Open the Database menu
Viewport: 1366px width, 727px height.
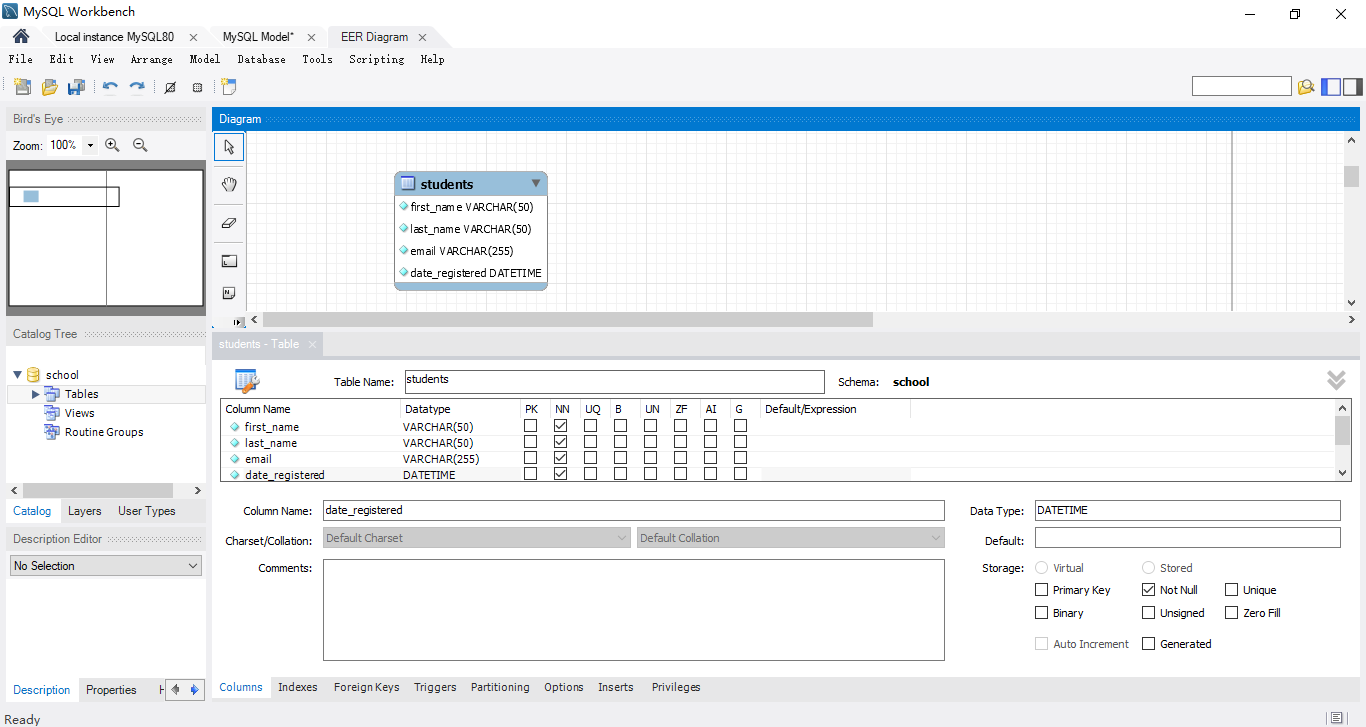261,59
